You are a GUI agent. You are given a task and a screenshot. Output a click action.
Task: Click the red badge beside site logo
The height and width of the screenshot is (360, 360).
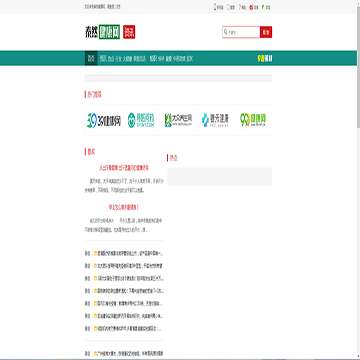pos(129,32)
